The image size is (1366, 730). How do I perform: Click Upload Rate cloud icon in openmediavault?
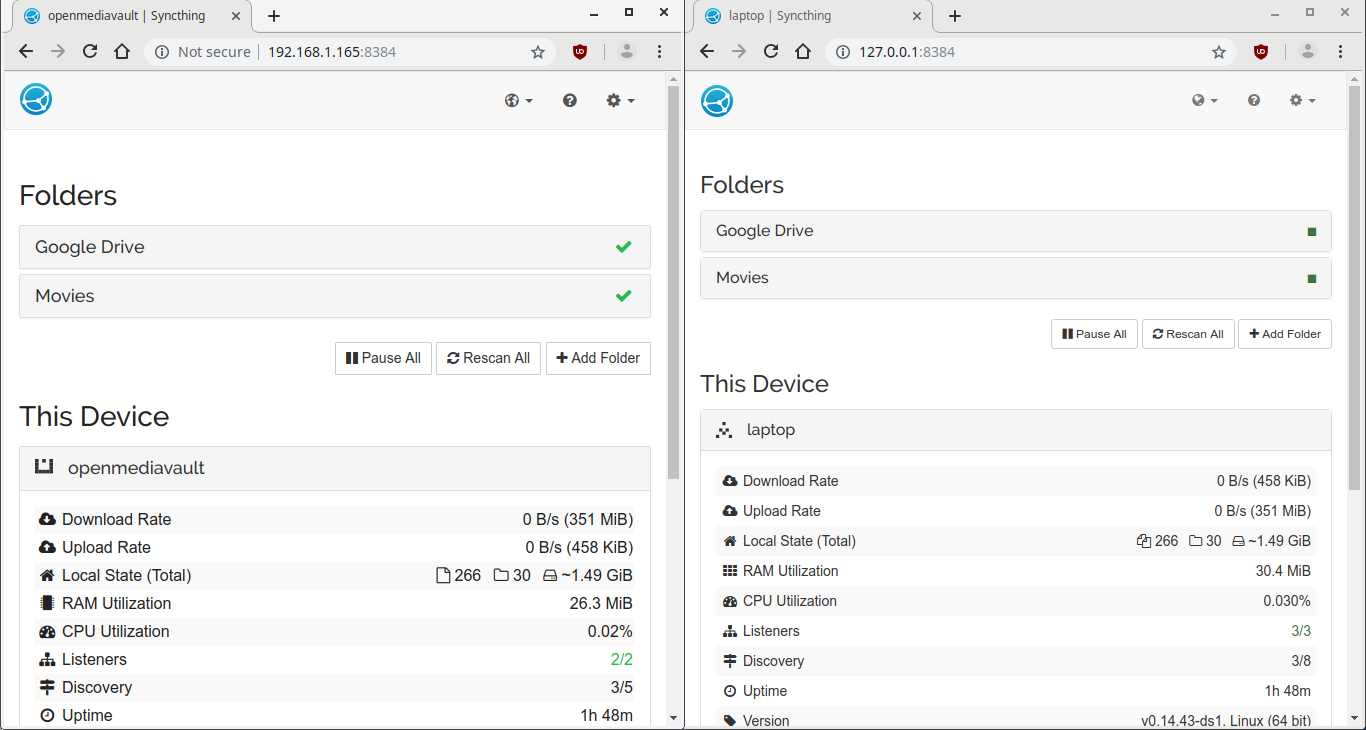click(47, 547)
